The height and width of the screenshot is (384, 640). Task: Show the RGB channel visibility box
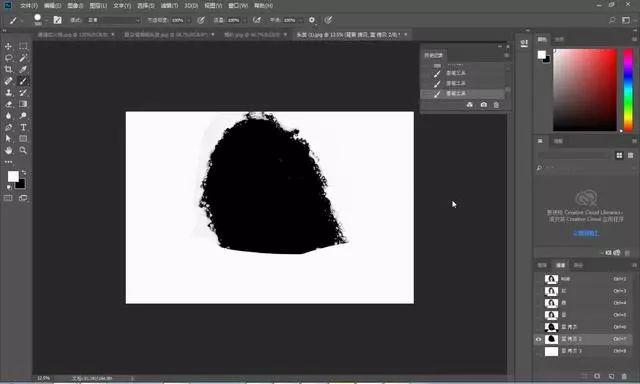pyautogui.click(x=538, y=279)
